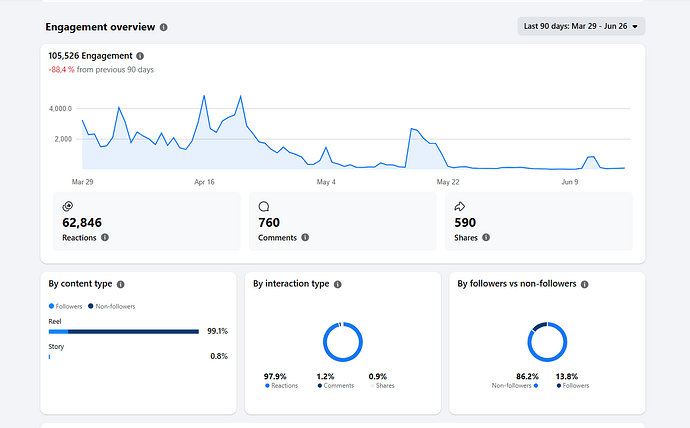Screen dimensions: 690x428
Task: Click the Reel content type bar
Action: (124, 332)
